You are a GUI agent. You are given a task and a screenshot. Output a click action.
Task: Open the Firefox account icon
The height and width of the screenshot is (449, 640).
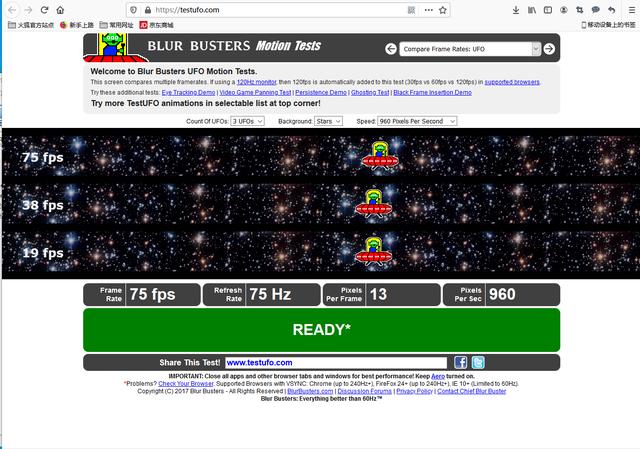(564, 10)
